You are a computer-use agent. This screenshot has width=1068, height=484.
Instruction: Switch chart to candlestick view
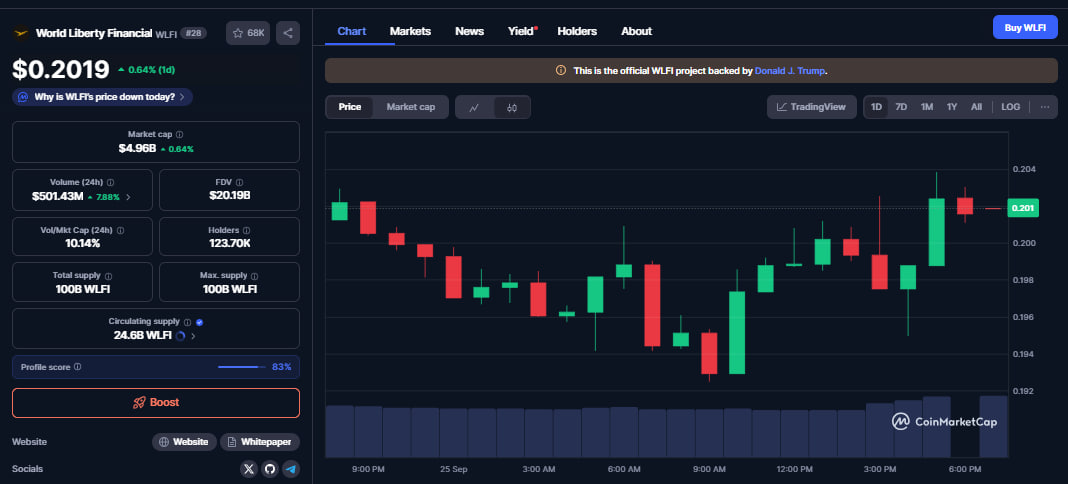coord(512,107)
